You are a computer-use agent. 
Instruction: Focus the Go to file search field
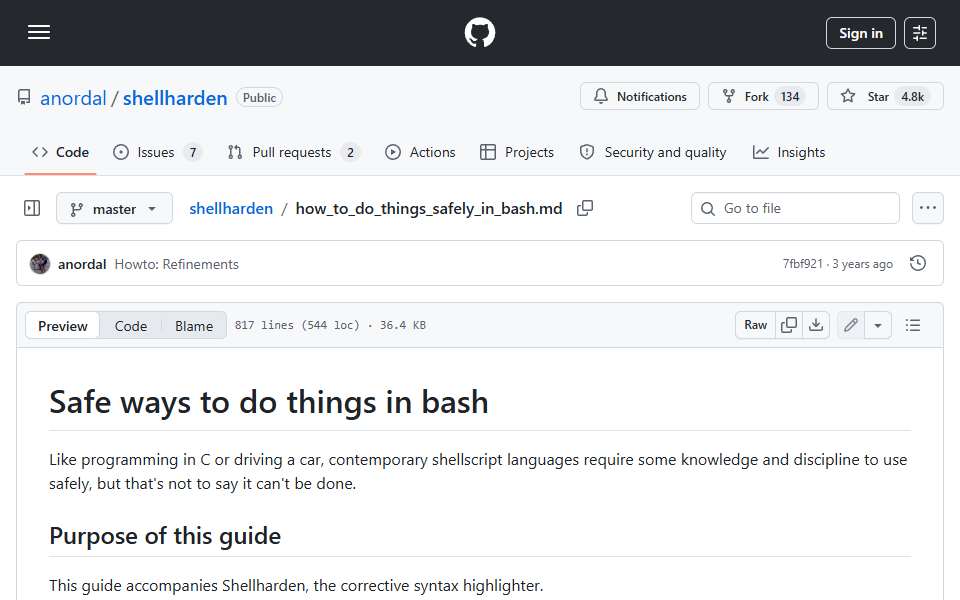pyautogui.click(x=795, y=208)
